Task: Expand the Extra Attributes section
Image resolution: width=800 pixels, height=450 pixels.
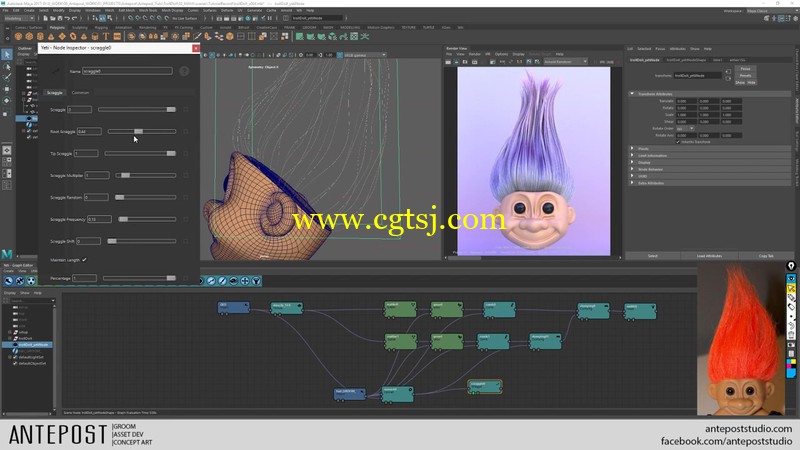Action: coord(632,183)
